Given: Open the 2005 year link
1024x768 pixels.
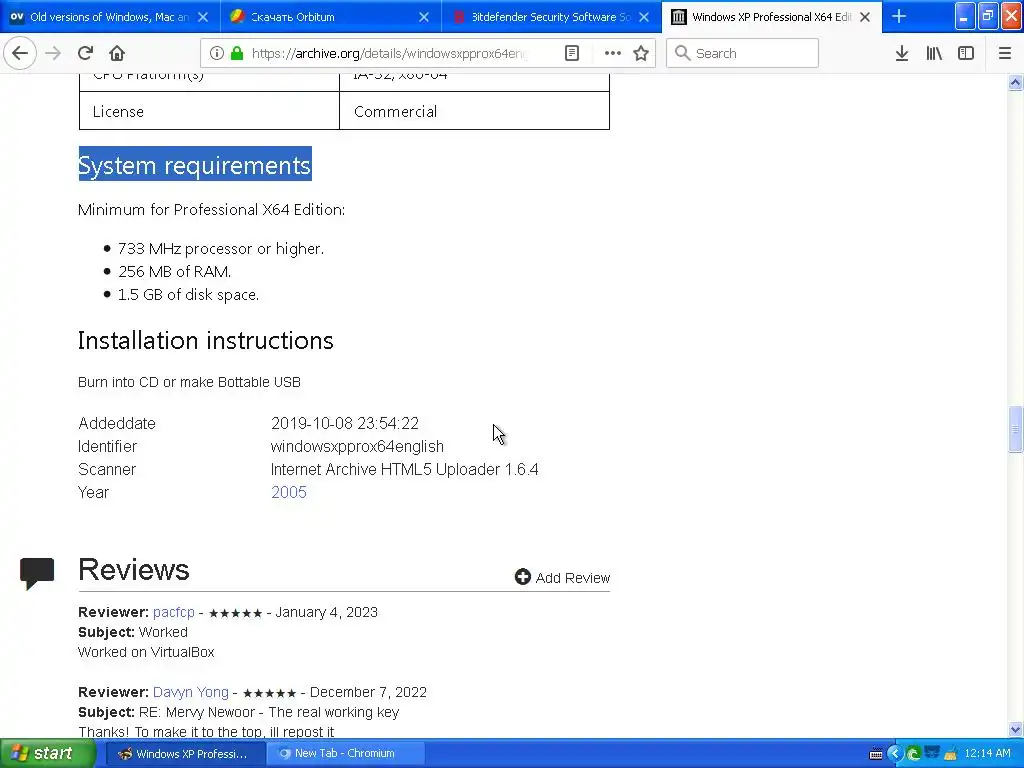Looking at the screenshot, I should pyautogui.click(x=289, y=492).
